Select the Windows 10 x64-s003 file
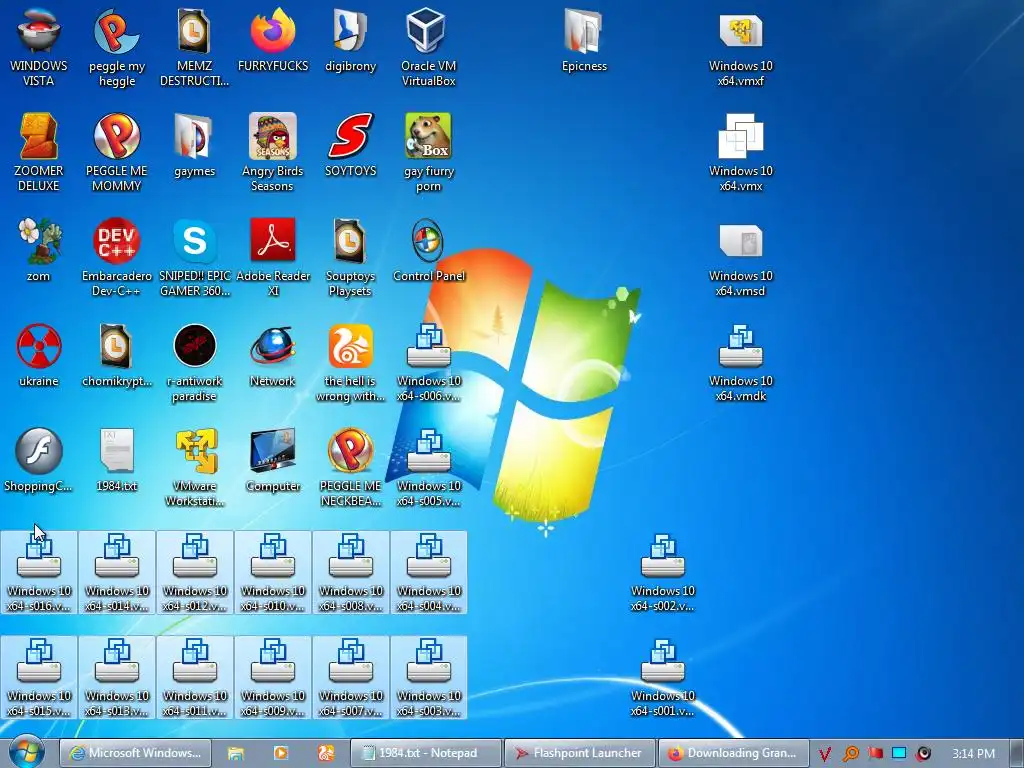Screen dimensions: 1024x768 tap(428, 678)
